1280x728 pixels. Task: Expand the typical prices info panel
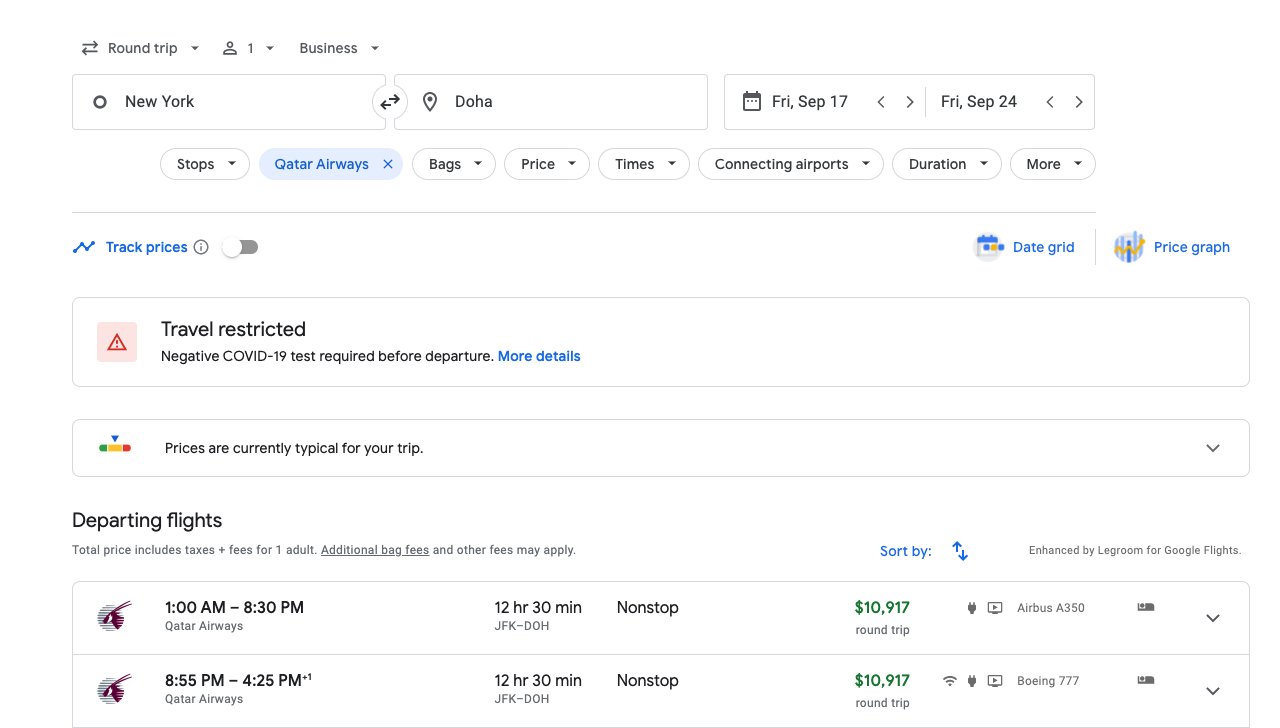click(1213, 448)
